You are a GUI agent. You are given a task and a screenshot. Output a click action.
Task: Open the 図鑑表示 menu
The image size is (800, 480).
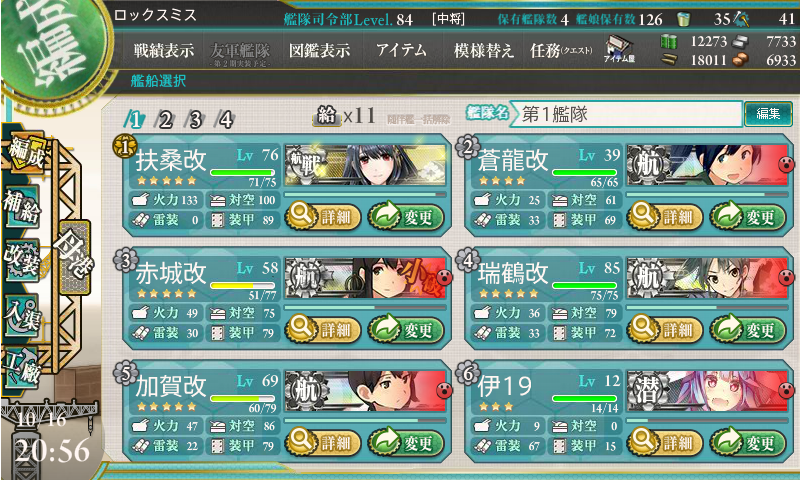point(319,50)
